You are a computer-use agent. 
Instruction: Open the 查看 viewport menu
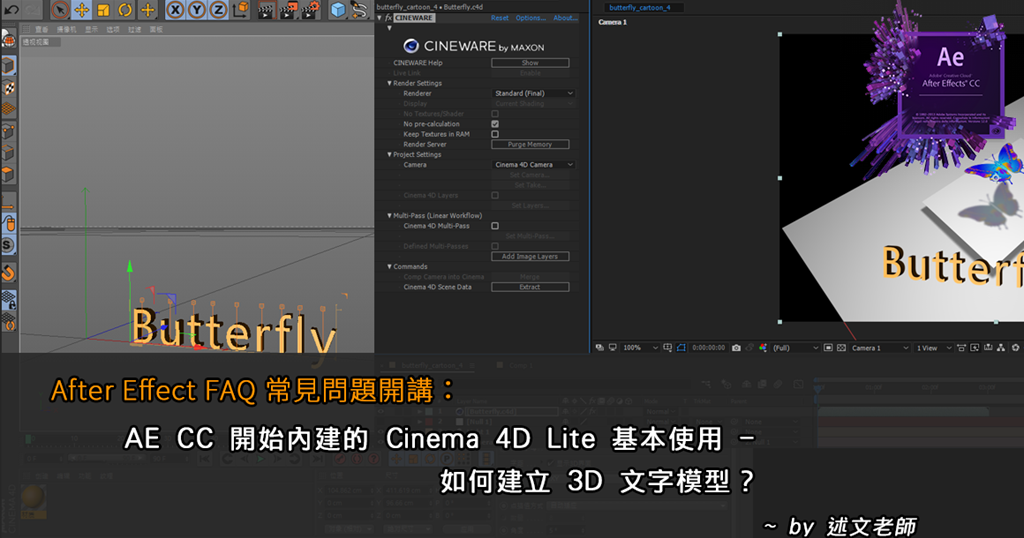point(42,29)
